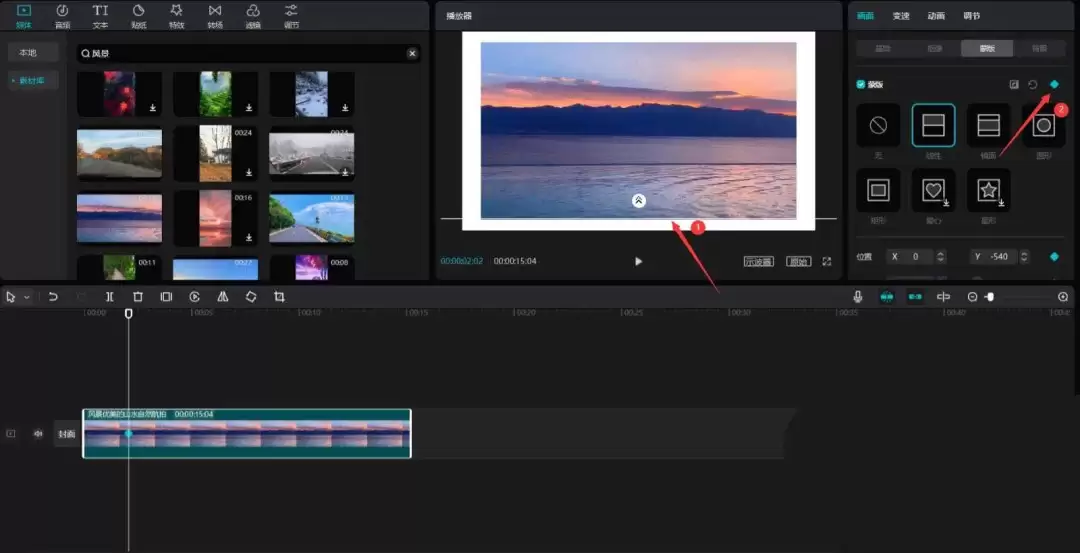
Task: Click the timeline zoom slider
Action: click(x=990, y=297)
